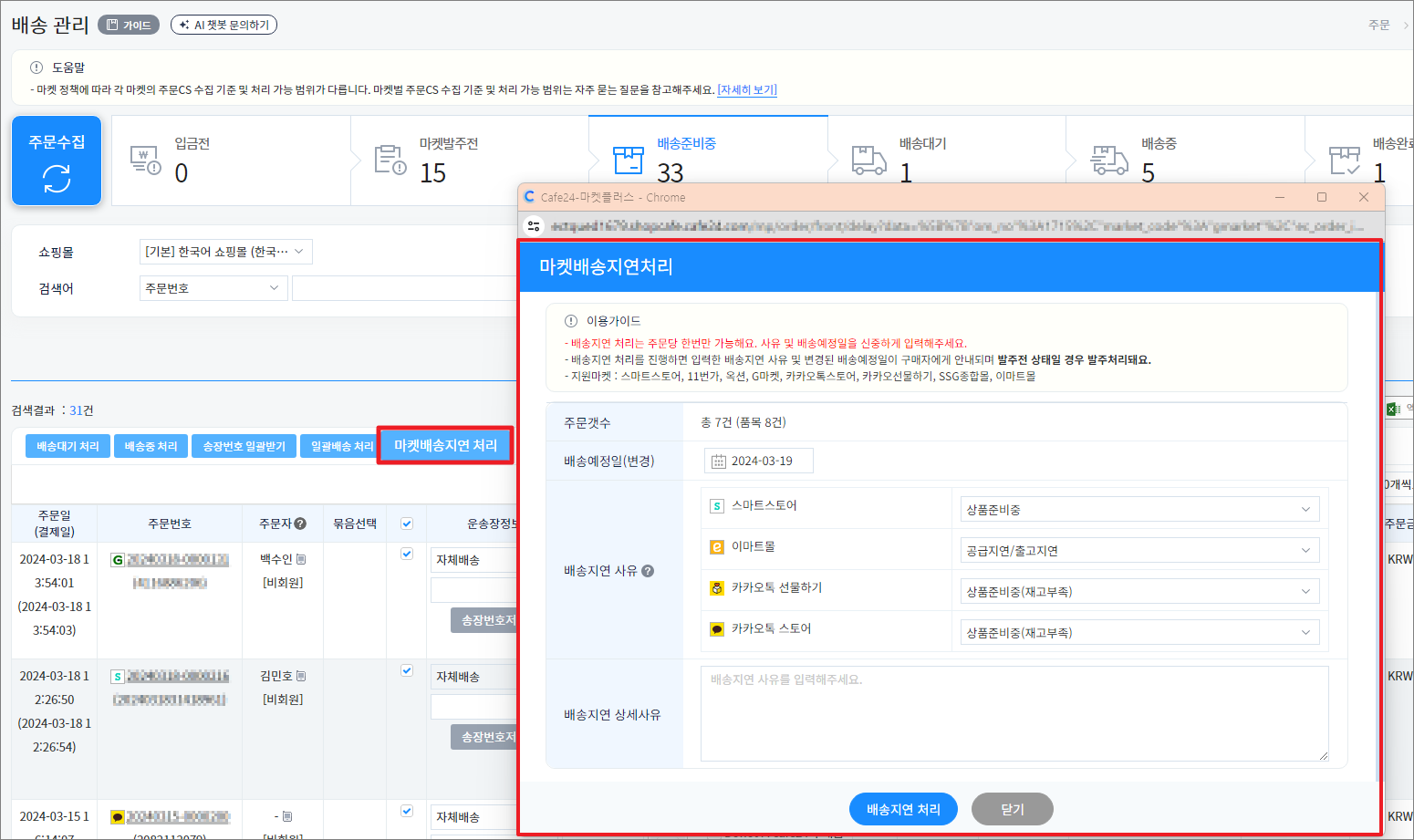This screenshot has width=1414, height=840.
Task: Click the memo icon next to 백수인
Action: pos(301,559)
